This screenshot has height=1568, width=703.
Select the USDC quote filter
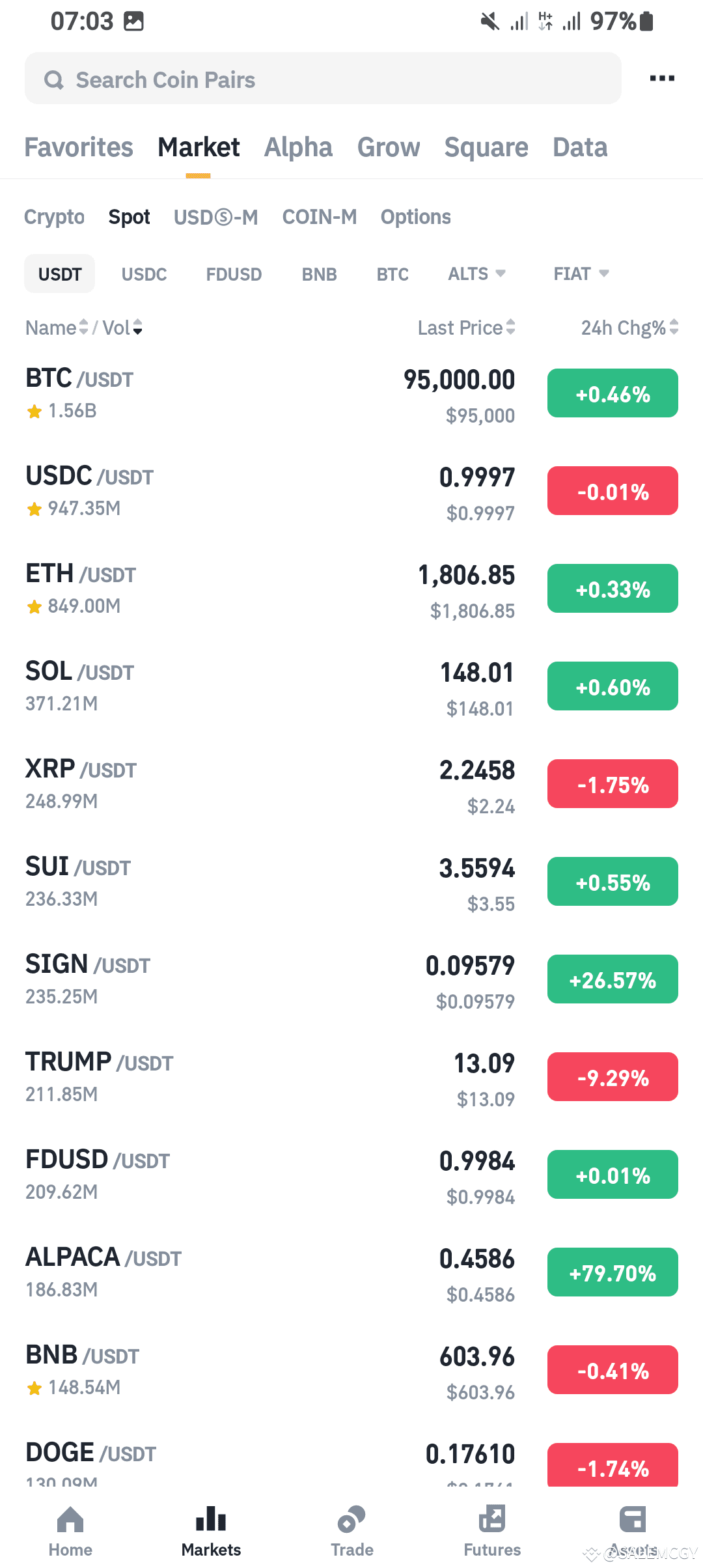tap(144, 274)
